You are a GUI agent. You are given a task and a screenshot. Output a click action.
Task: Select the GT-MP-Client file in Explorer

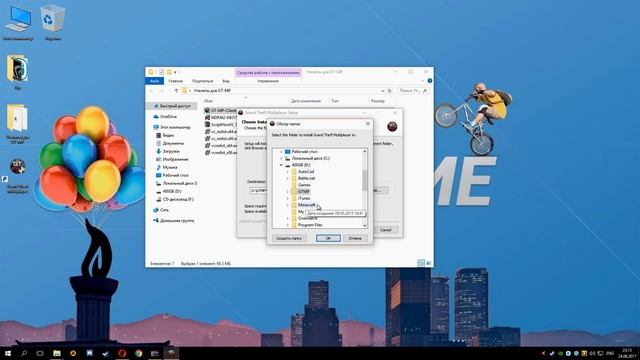220,111
